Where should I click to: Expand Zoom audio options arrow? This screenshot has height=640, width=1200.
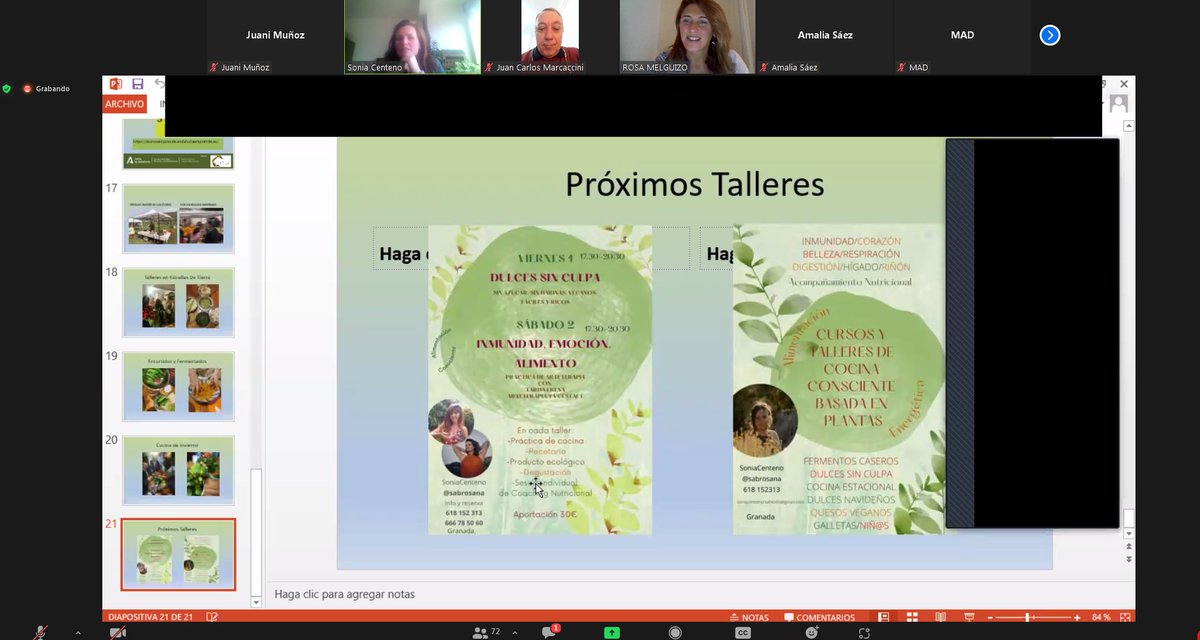point(78,632)
